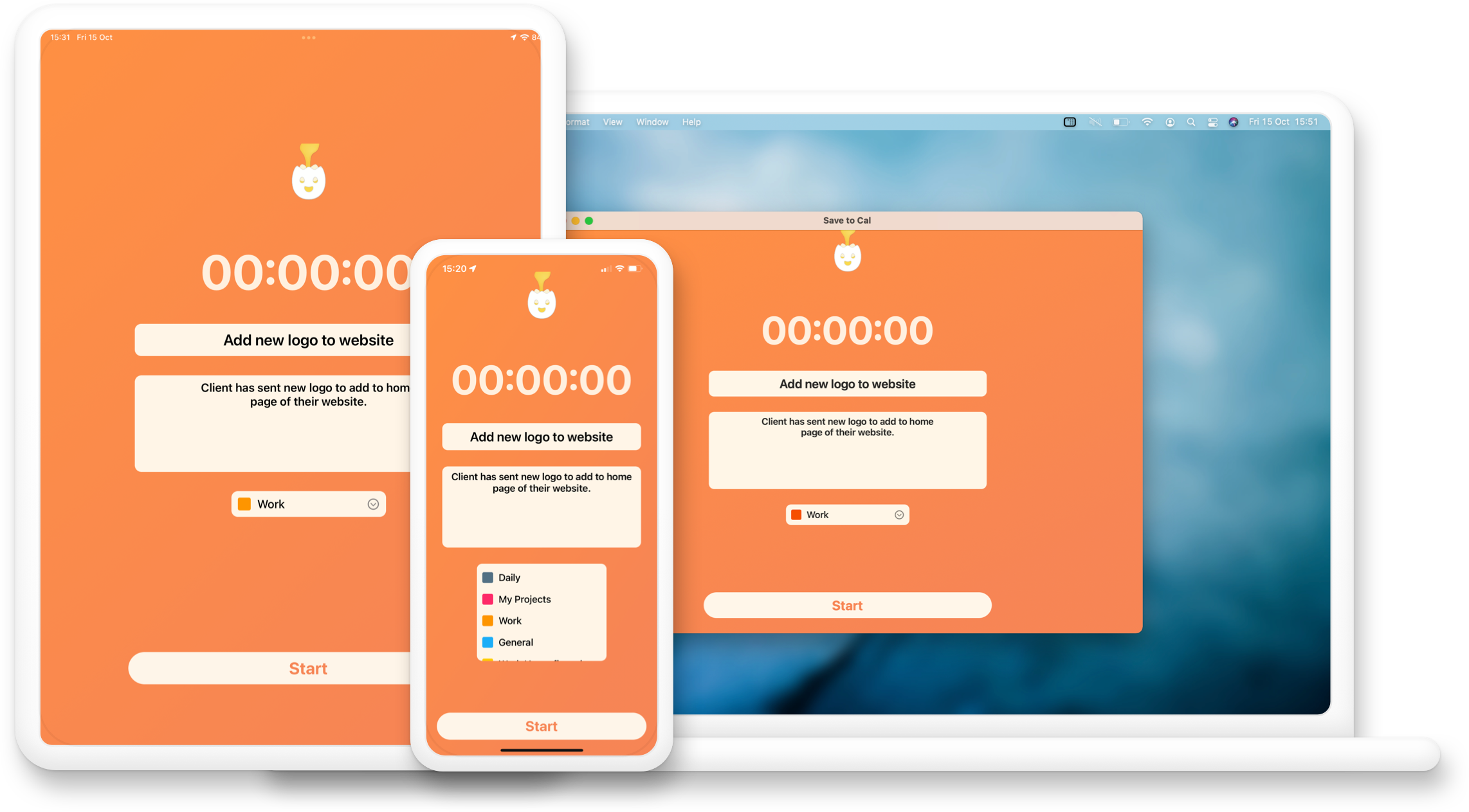Expand calendar list on Mac window
The image size is (1469, 812).
tap(898, 514)
